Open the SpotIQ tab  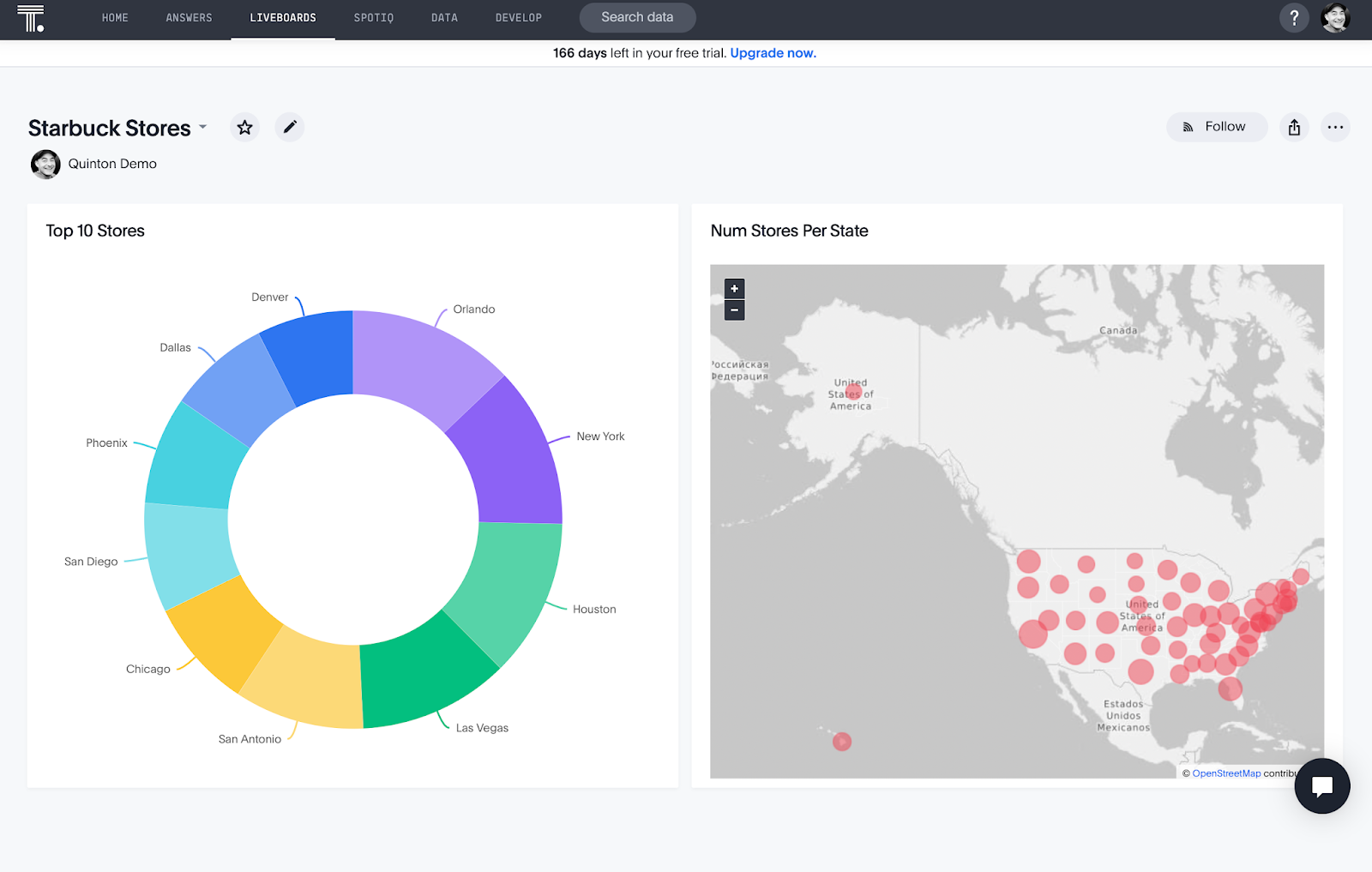(x=373, y=18)
